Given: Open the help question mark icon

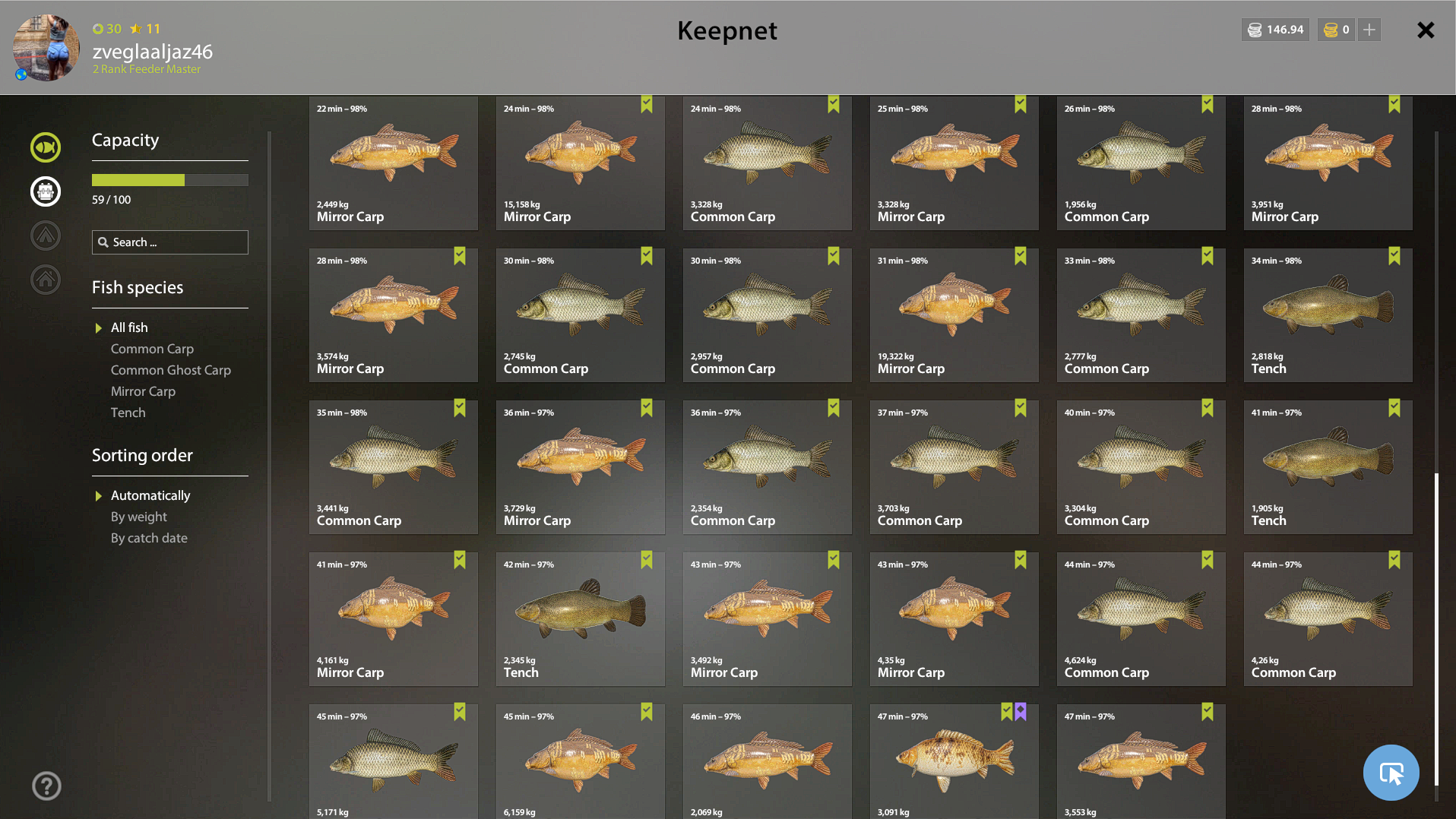Looking at the screenshot, I should tap(46, 786).
